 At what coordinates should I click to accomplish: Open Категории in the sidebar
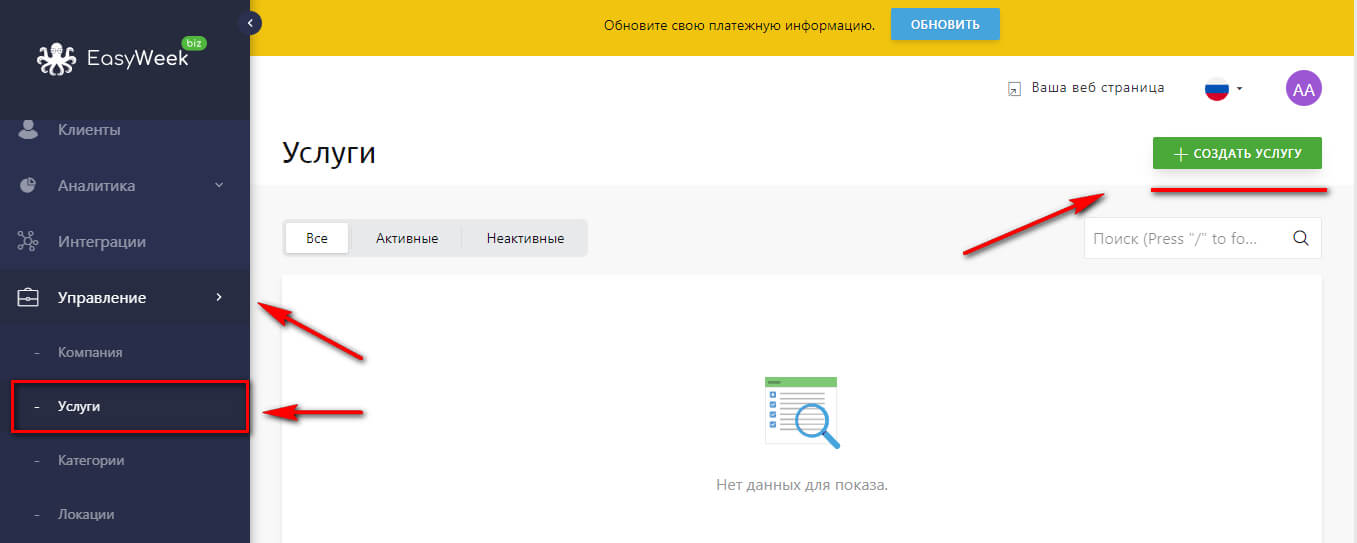click(x=91, y=461)
